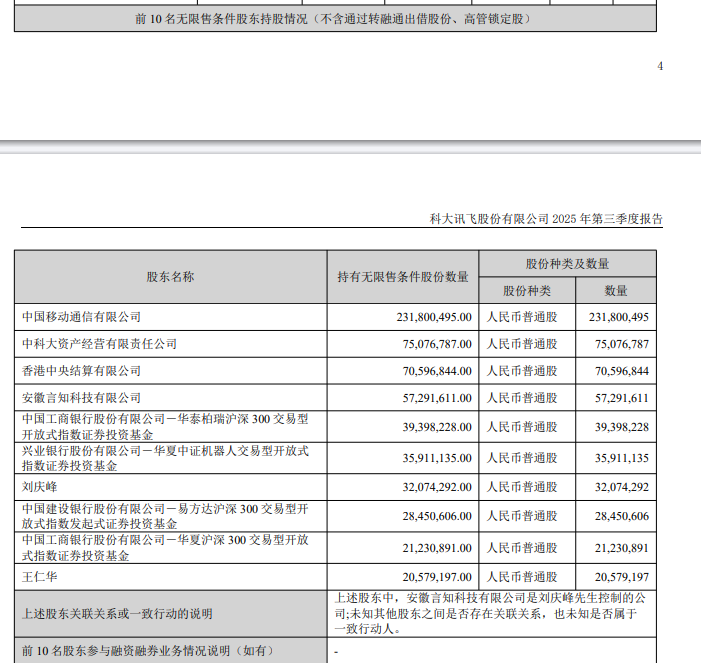Click the 前 10 名无限售条件股东持股情况 title row

pos(334,19)
